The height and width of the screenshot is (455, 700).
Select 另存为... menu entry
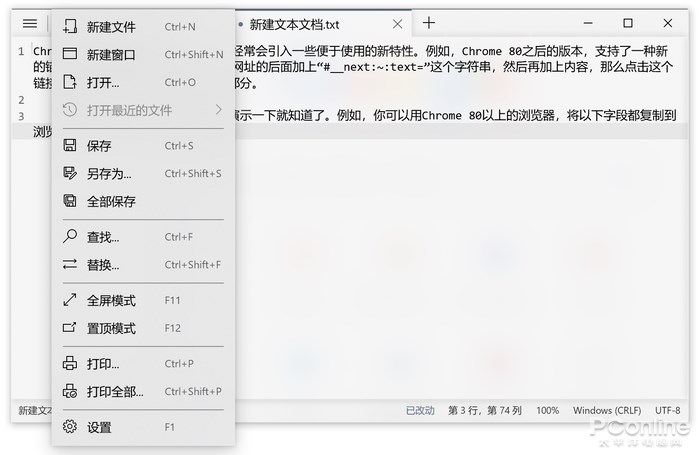tap(143, 173)
